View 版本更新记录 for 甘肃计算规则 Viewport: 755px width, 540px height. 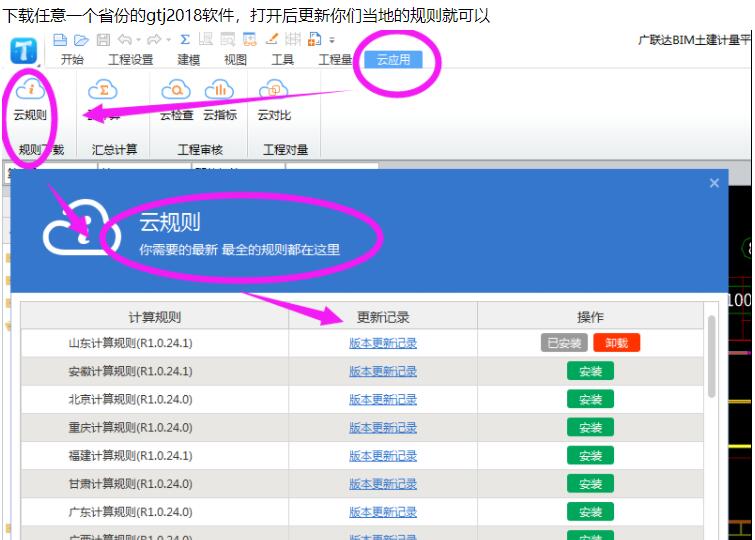383,484
